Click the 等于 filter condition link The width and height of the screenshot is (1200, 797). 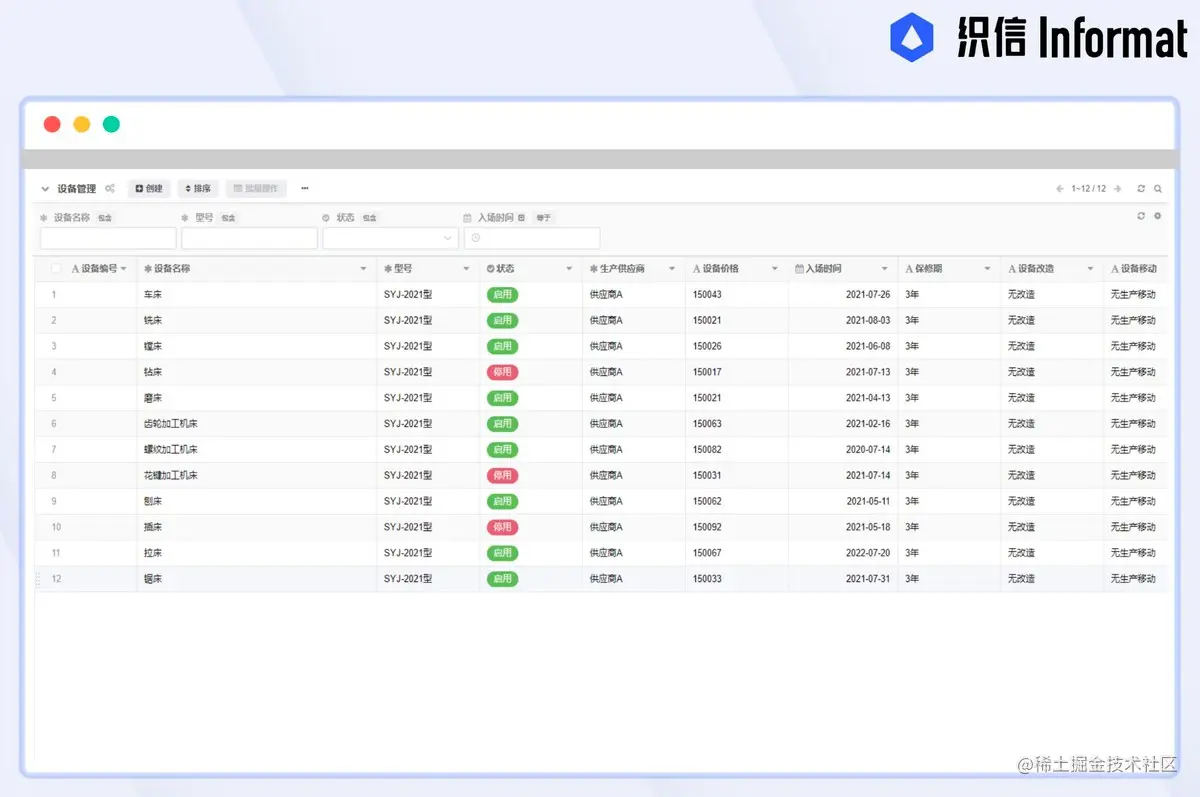click(543, 217)
